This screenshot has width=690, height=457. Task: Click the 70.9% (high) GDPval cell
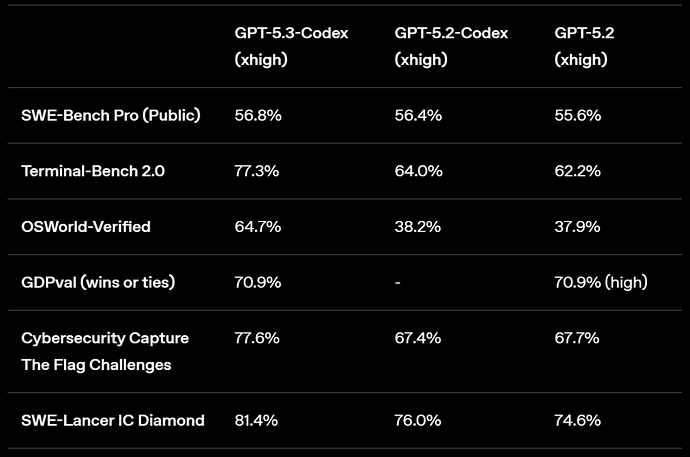point(601,282)
